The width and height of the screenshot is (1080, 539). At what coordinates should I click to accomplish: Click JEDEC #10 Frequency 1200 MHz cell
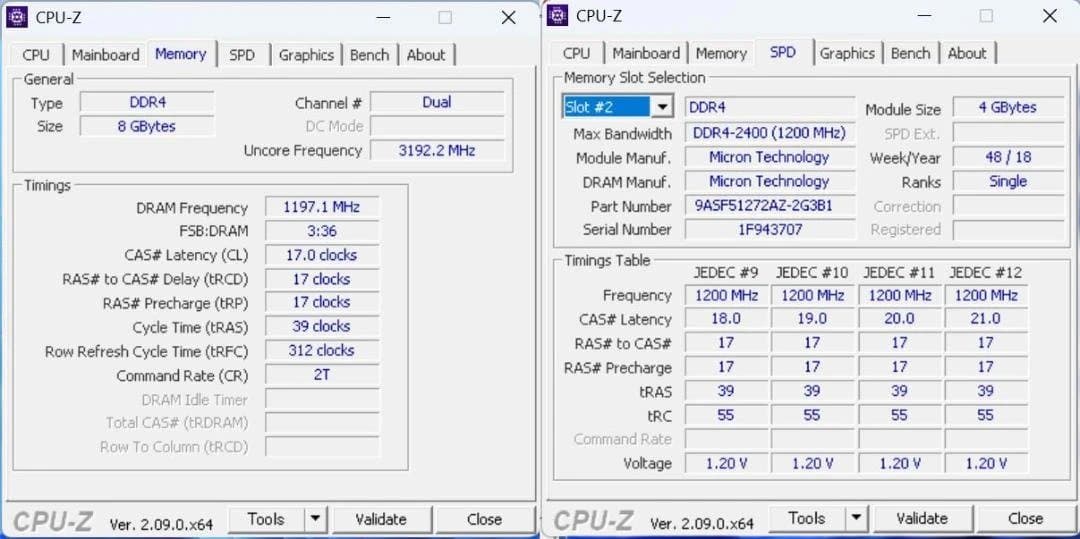[813, 295]
